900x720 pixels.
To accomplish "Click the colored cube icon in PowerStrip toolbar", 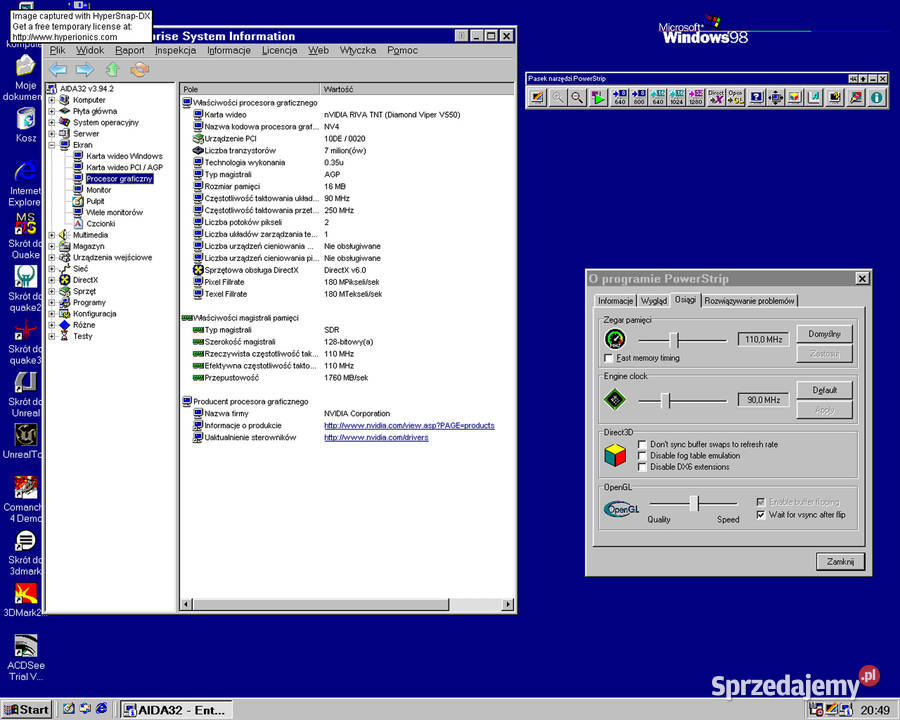I will pos(794,97).
